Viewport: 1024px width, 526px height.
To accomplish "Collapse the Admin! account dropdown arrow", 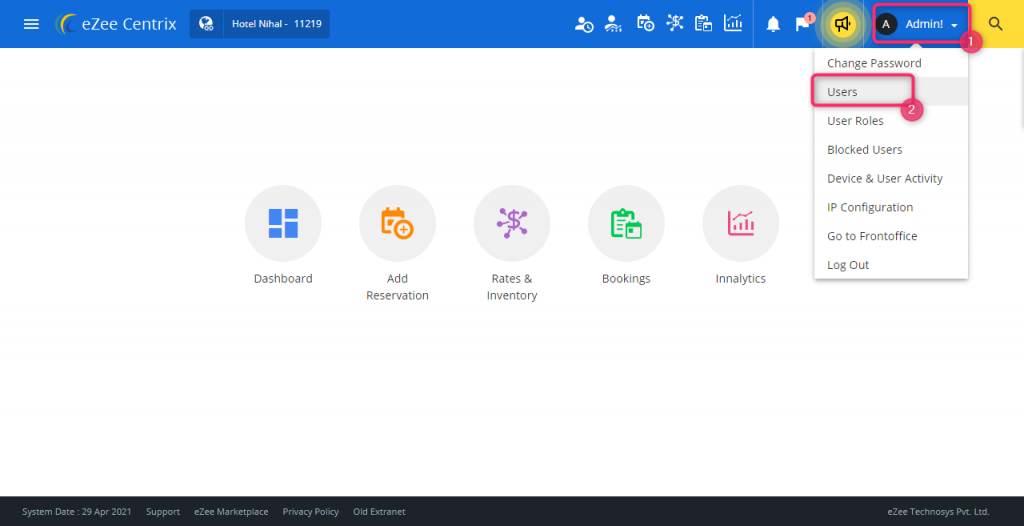I will 955,25.
